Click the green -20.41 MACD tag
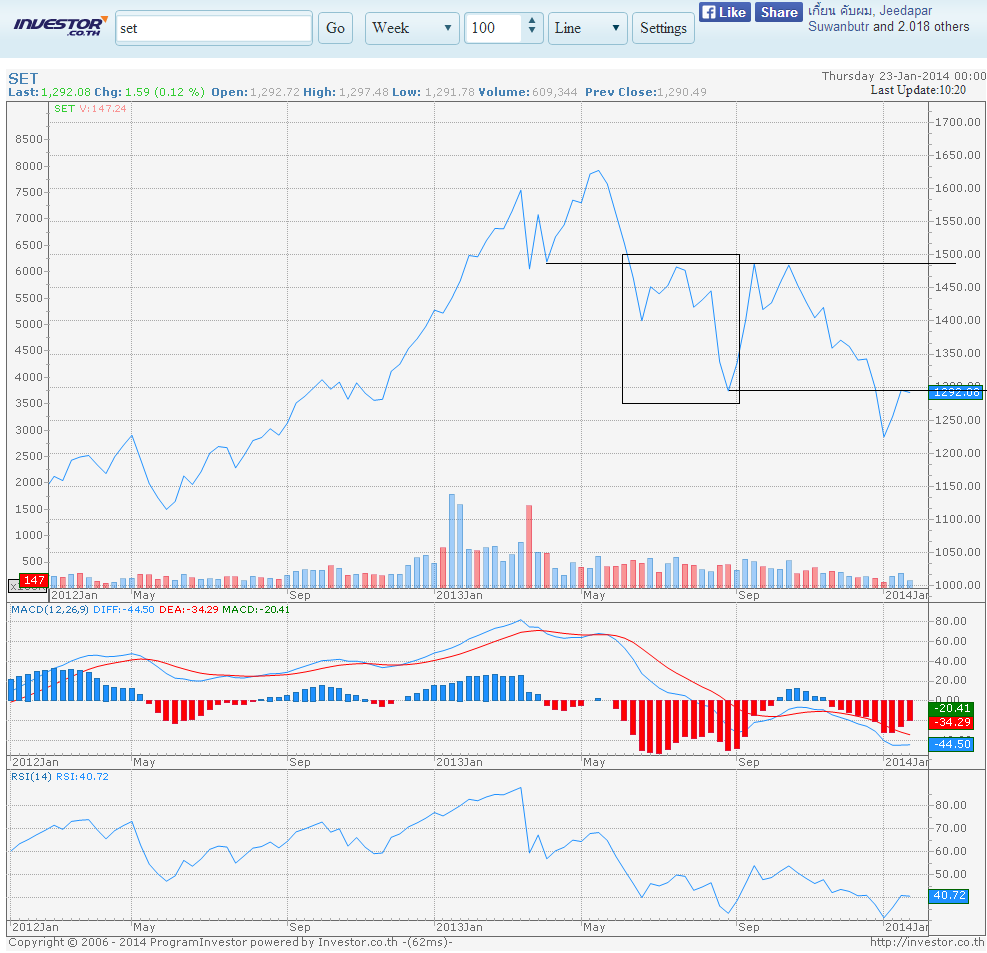The height and width of the screenshot is (953, 987). tap(952, 708)
